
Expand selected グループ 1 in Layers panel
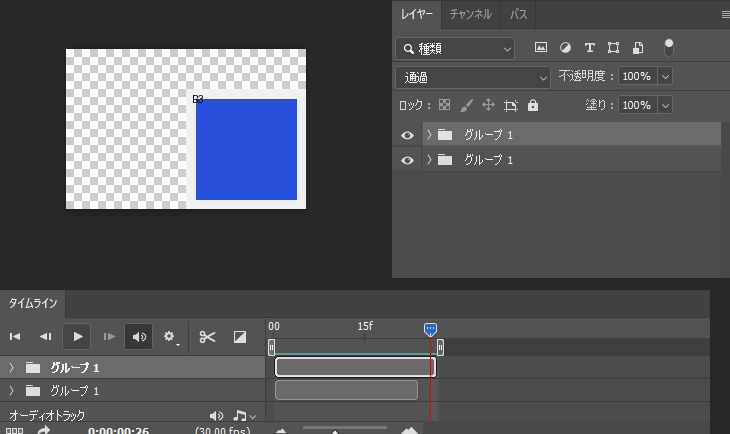(429, 135)
